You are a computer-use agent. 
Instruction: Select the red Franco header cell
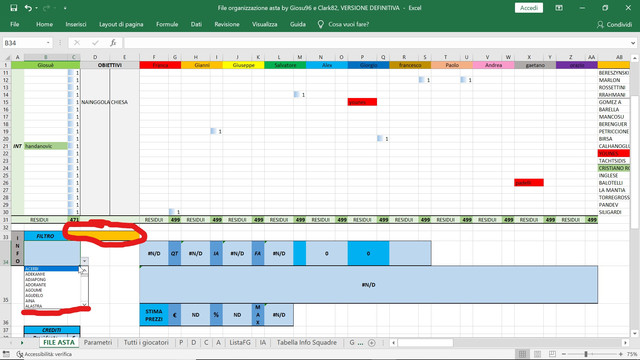tap(160, 65)
